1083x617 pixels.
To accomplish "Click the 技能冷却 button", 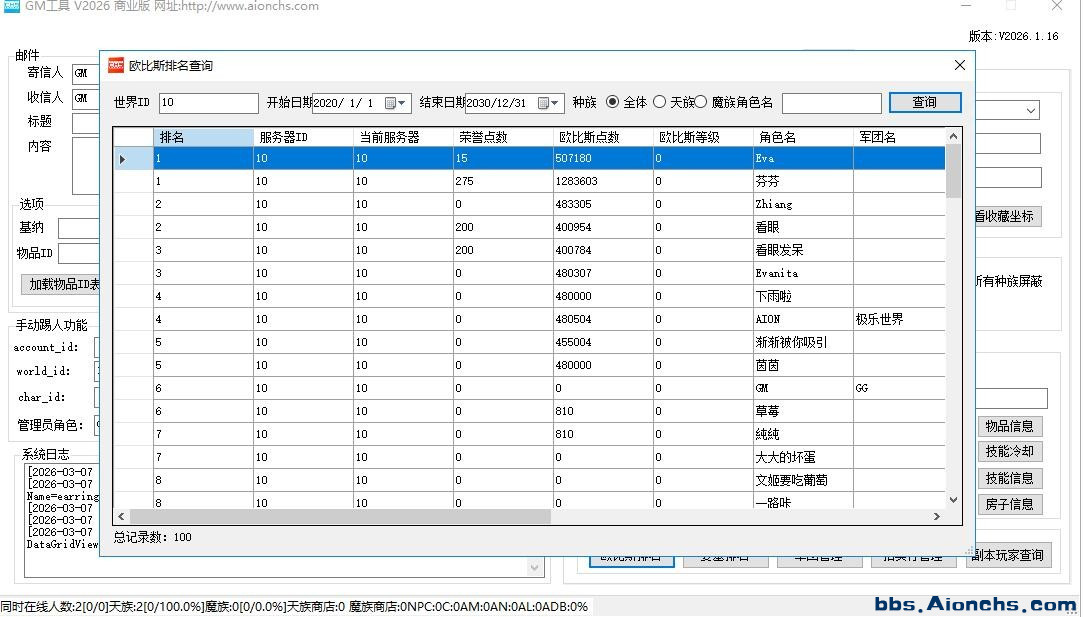I will coord(1009,452).
